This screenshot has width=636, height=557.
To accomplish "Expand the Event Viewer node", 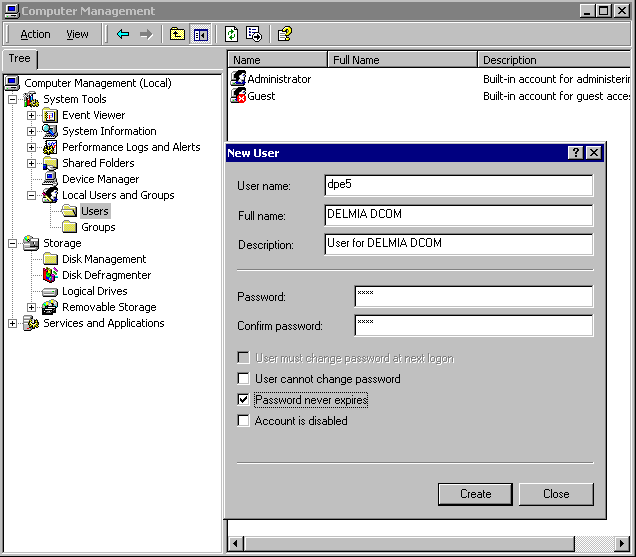I will tap(31, 115).
